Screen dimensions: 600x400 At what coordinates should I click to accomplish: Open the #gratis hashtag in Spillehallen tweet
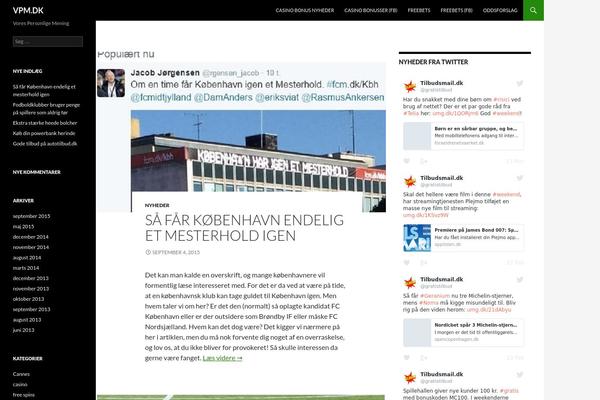509,391
